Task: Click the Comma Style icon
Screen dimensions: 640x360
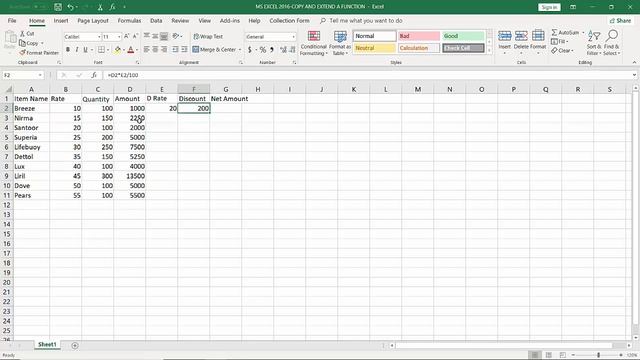Action: pos(272,50)
